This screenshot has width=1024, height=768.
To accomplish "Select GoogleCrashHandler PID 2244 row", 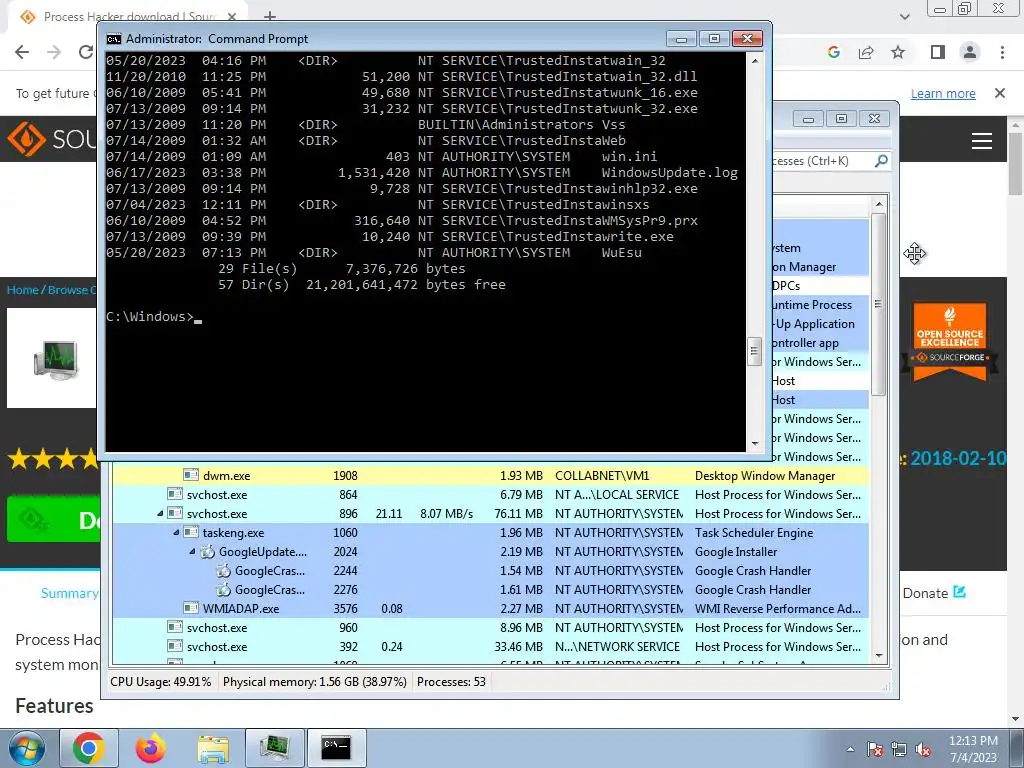I will pos(490,570).
